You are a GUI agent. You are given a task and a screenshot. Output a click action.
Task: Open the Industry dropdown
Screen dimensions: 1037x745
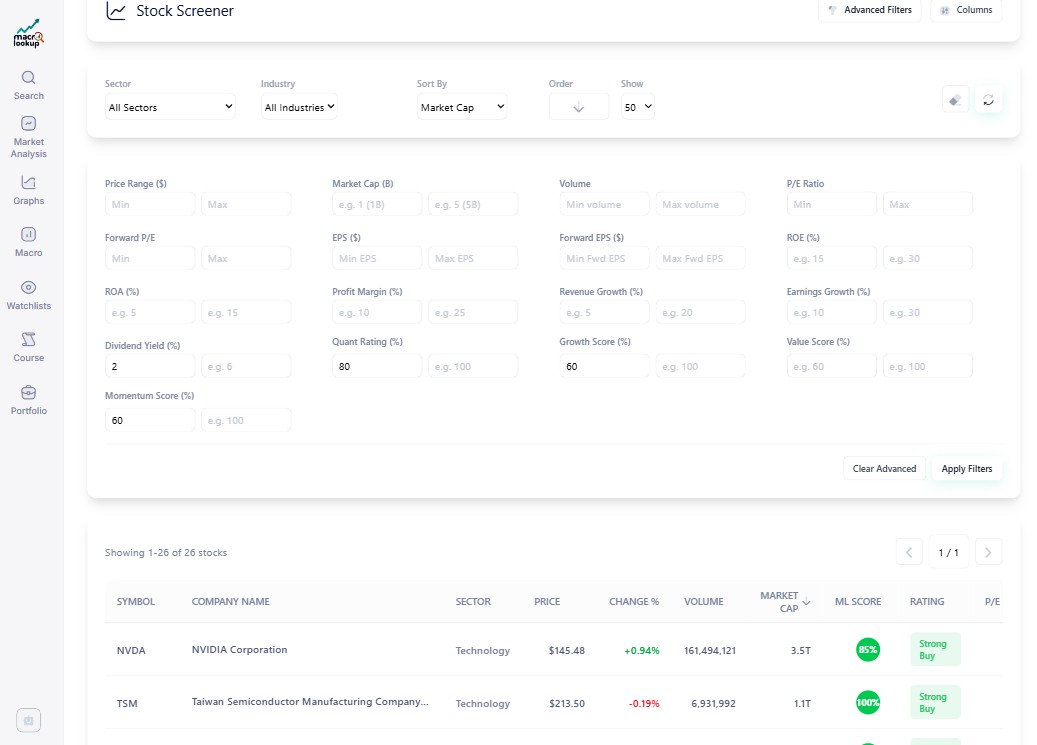tap(299, 107)
